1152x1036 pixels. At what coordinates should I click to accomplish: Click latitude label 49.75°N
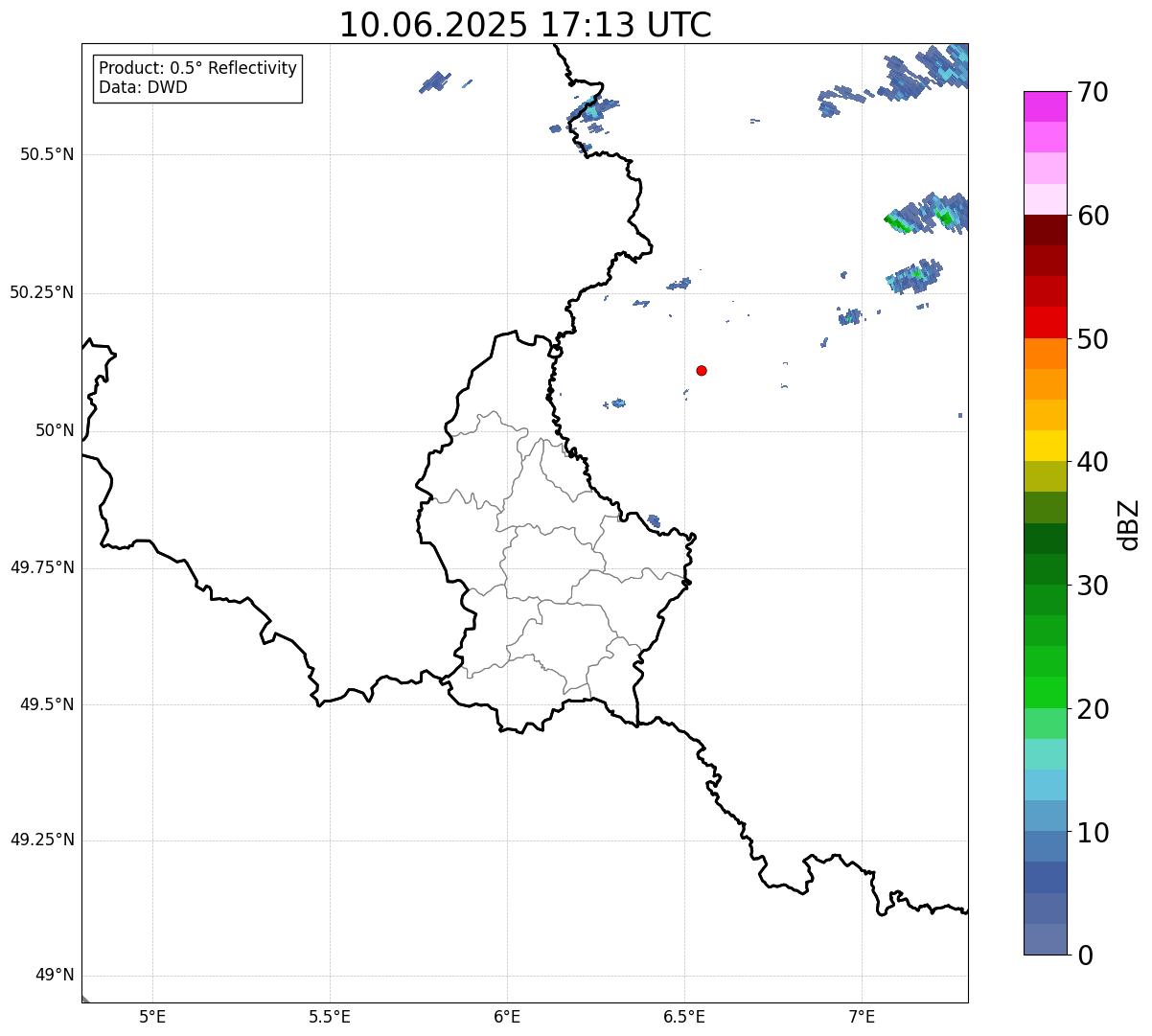click(42, 567)
